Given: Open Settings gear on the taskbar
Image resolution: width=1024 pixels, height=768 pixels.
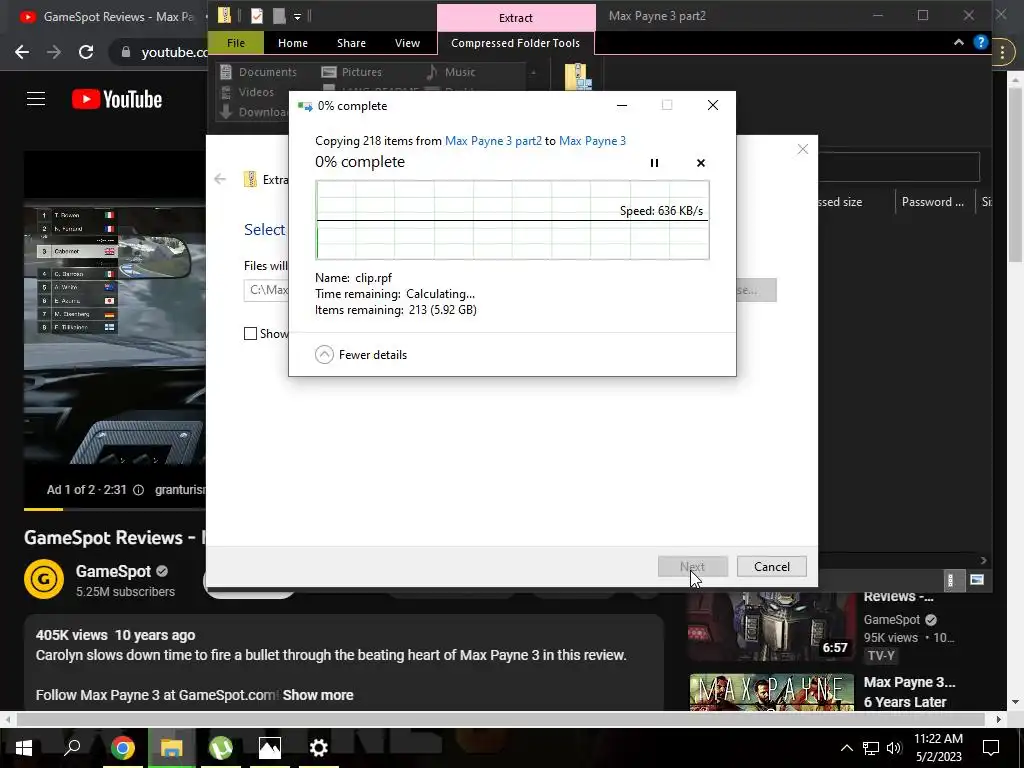Looking at the screenshot, I should click(319, 748).
